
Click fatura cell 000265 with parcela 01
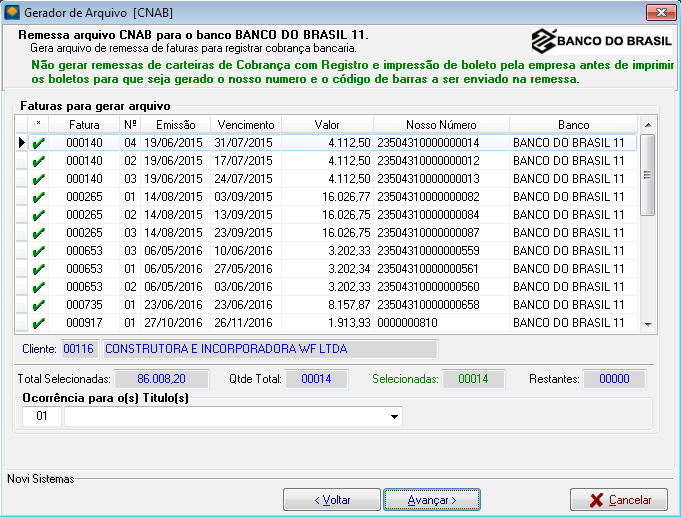(84, 197)
